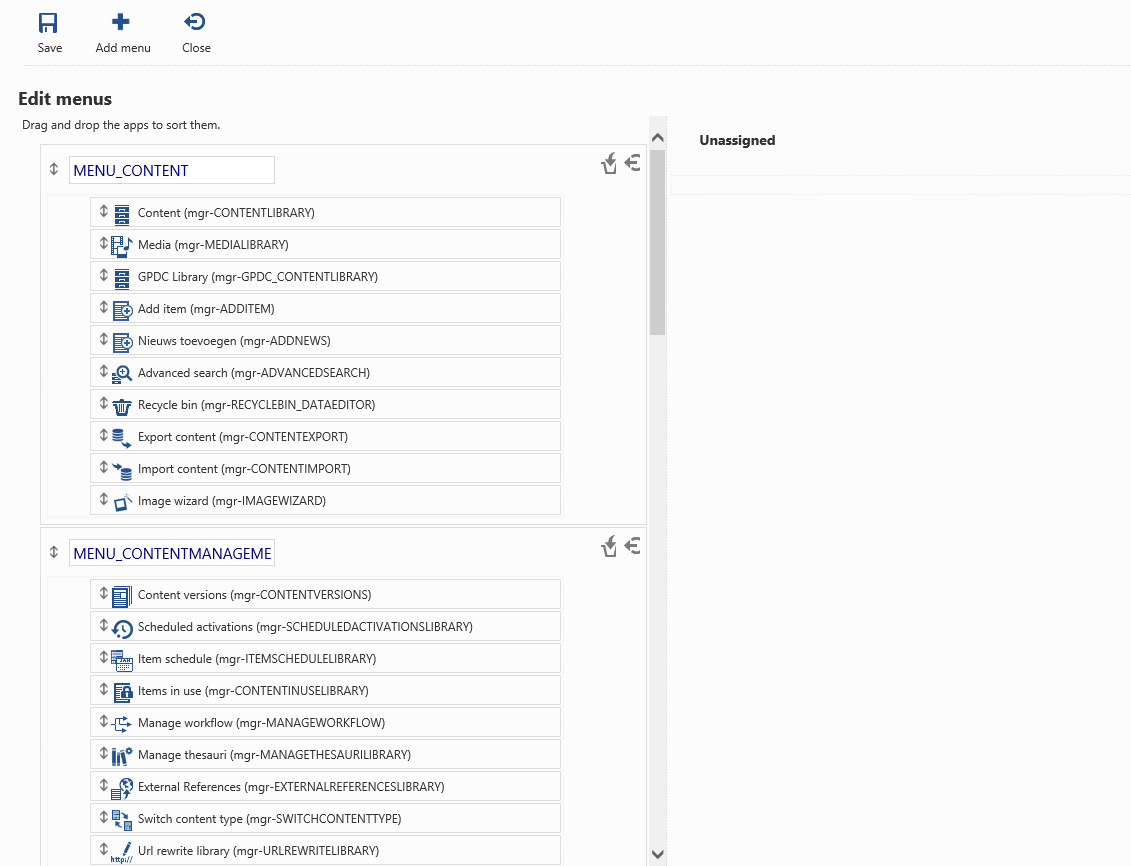Viewport: 1131px width, 866px height.
Task: Select the Manage workflow row text
Action: coord(263,723)
